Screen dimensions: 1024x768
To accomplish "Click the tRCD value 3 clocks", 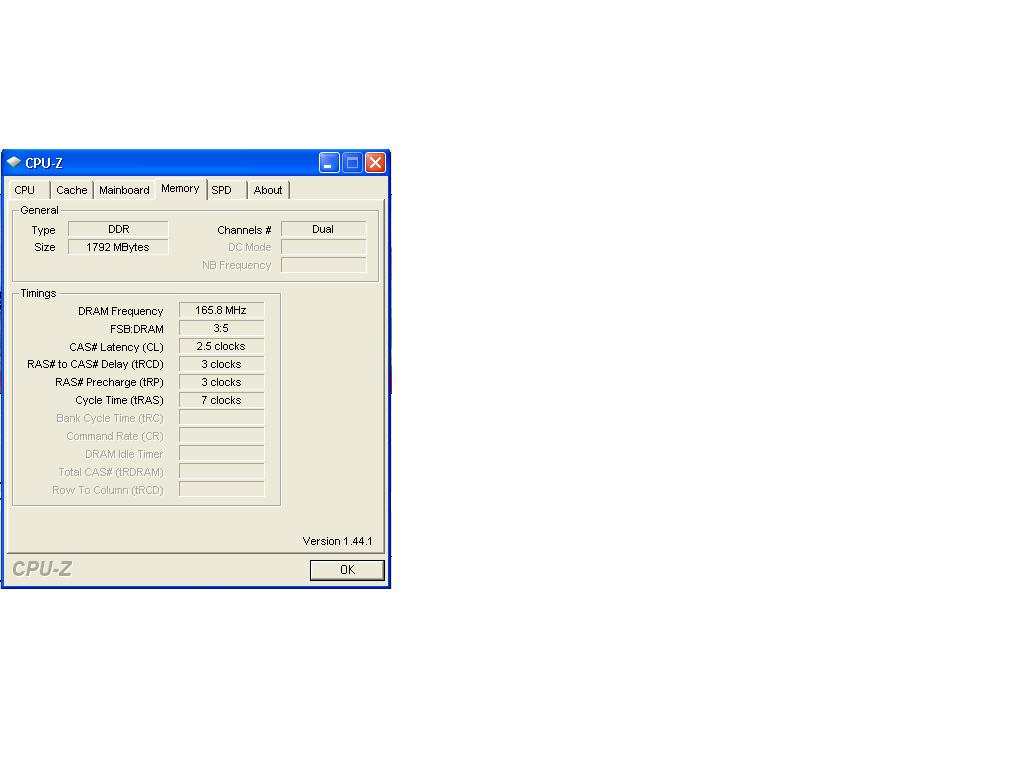I will pyautogui.click(x=221, y=364).
